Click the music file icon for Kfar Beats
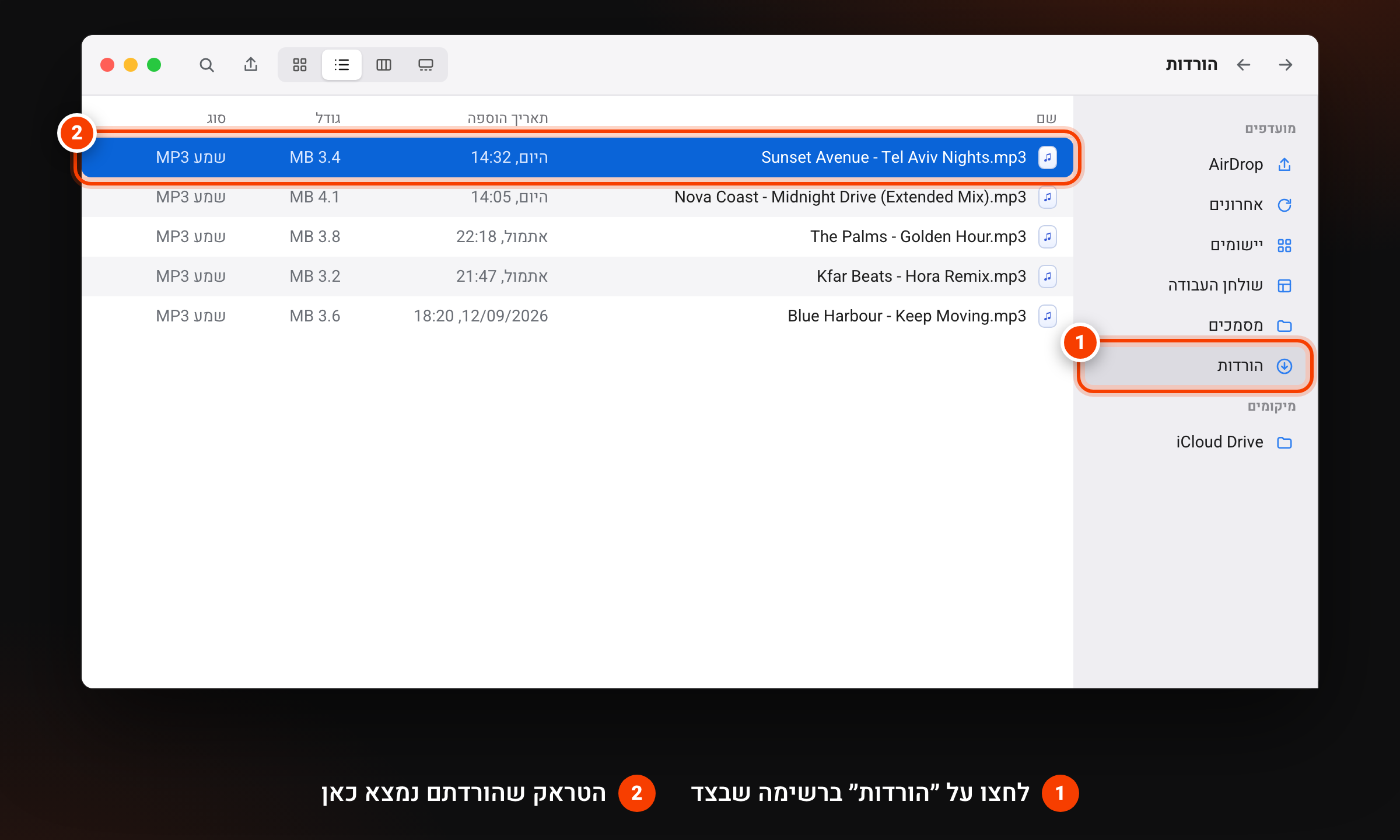The width and height of the screenshot is (1400, 840). tap(1048, 276)
